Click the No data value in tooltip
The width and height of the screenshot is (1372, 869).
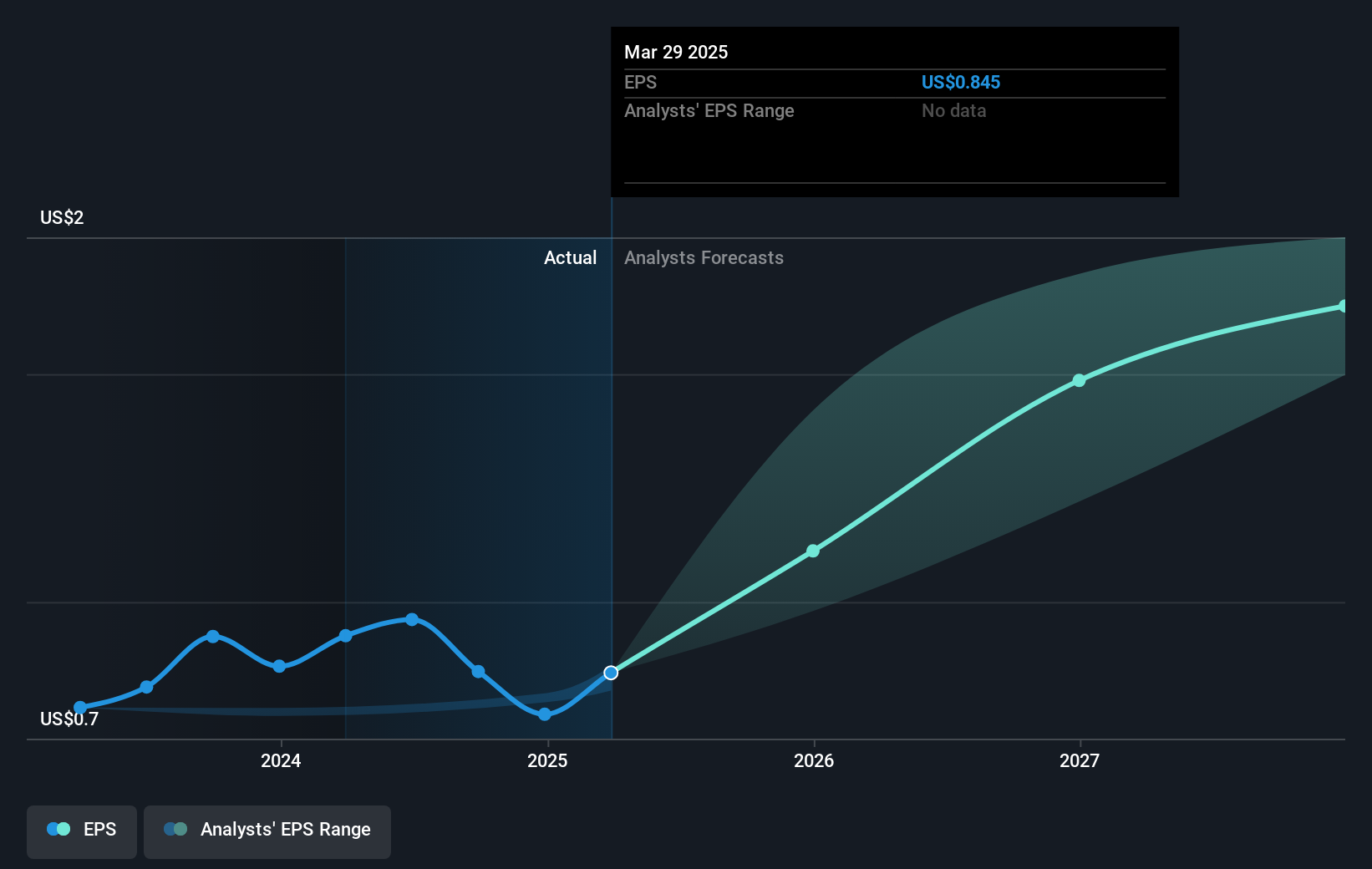[x=953, y=110]
